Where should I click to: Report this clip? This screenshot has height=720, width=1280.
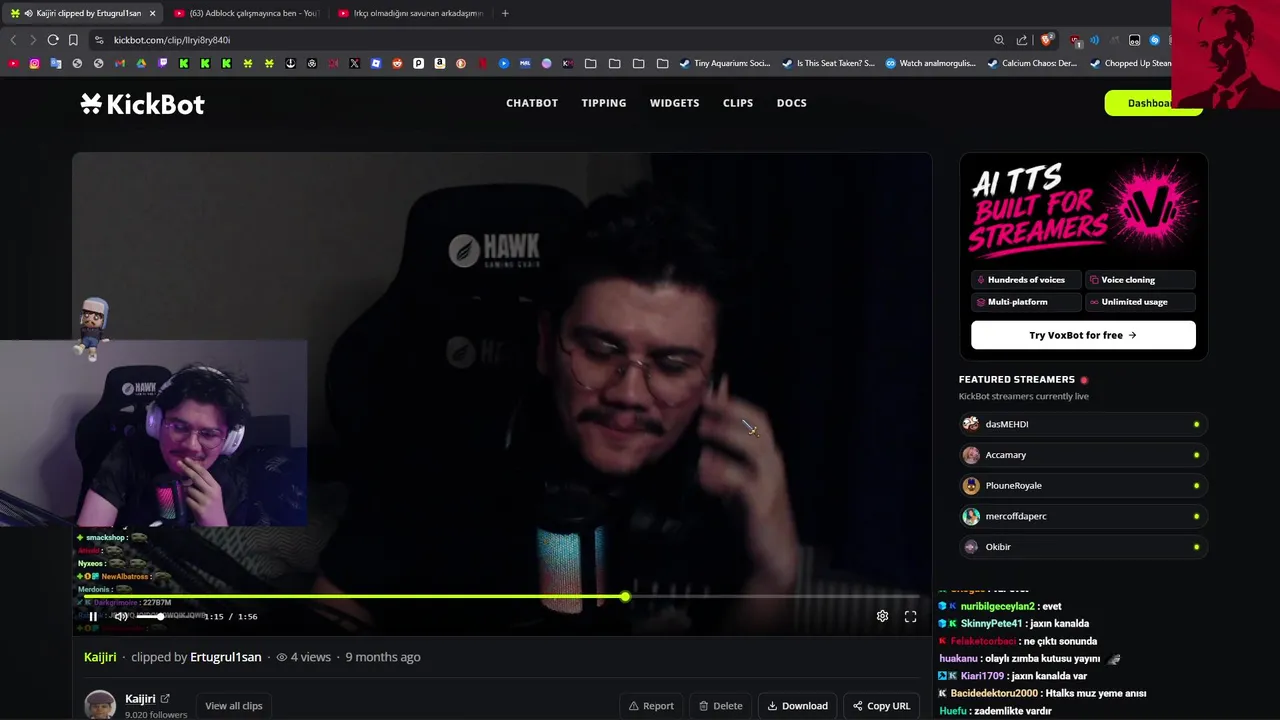tap(651, 706)
